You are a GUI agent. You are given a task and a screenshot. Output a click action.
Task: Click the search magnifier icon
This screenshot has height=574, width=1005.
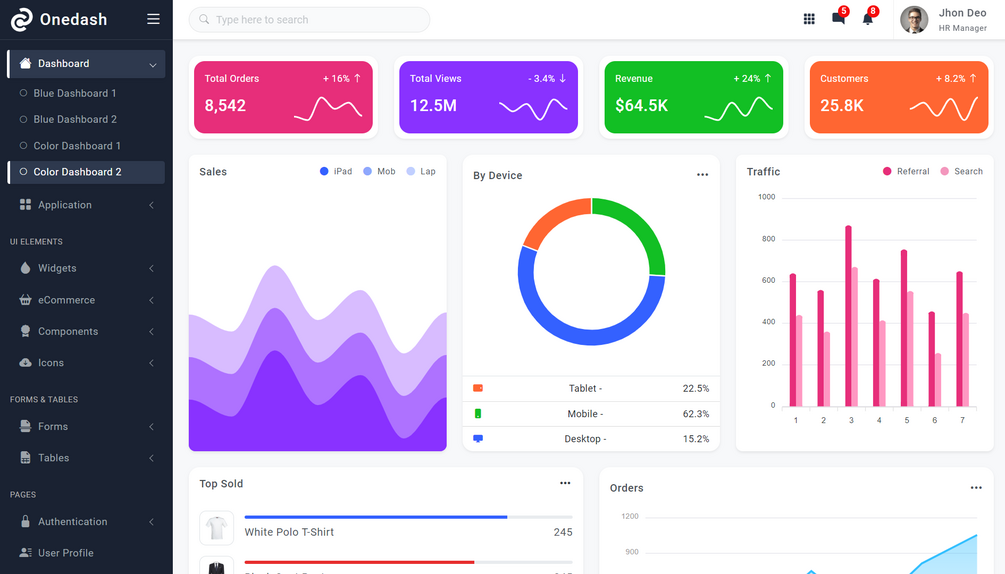coord(204,19)
